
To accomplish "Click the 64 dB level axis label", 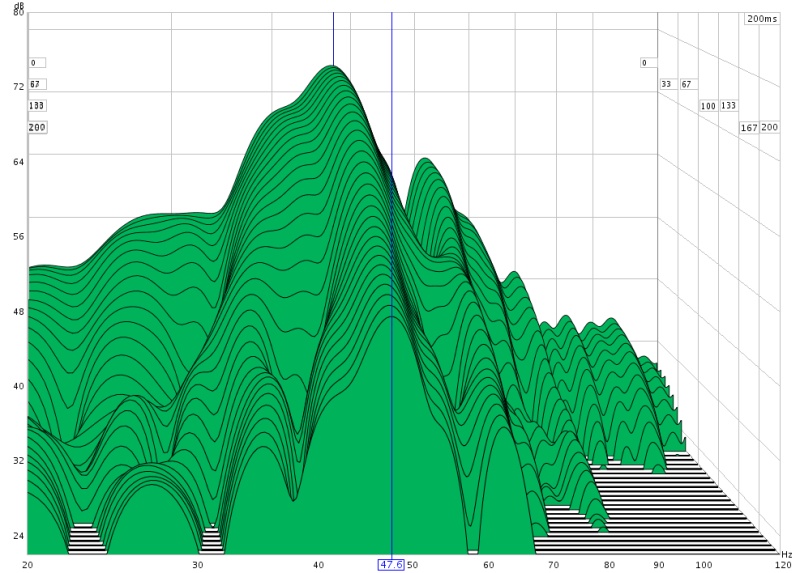I will click(x=18, y=161).
